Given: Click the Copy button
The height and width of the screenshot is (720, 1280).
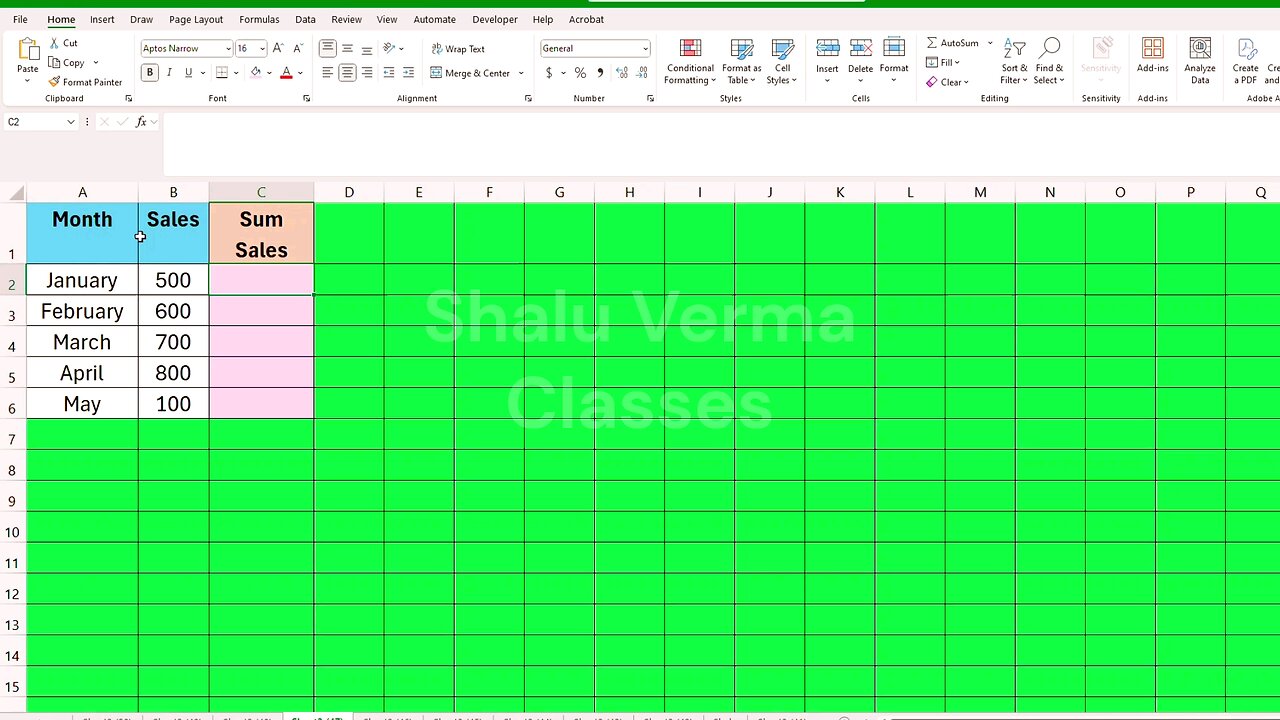Looking at the screenshot, I should click(x=66, y=62).
